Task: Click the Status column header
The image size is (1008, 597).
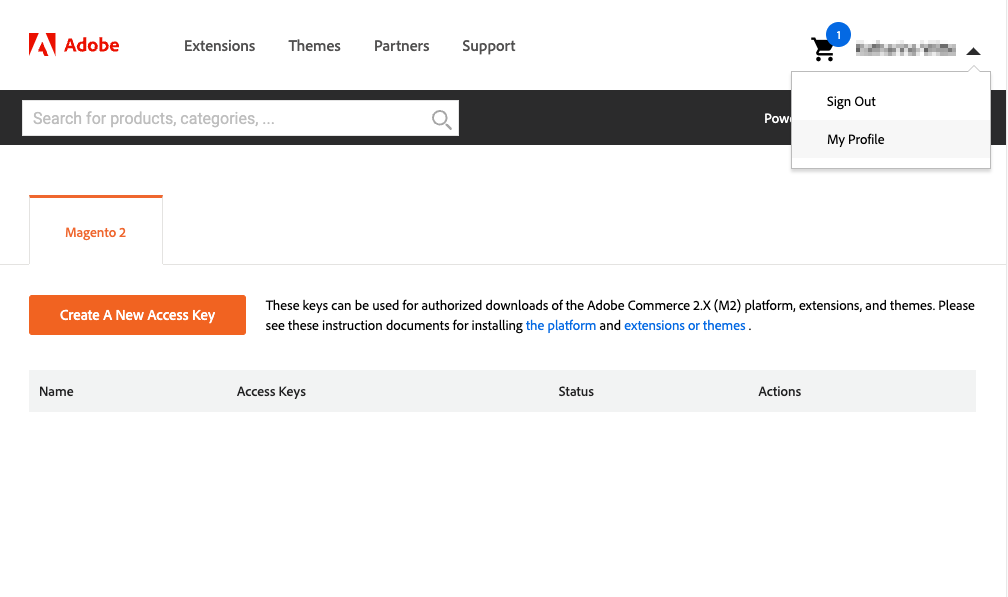Action: click(576, 391)
